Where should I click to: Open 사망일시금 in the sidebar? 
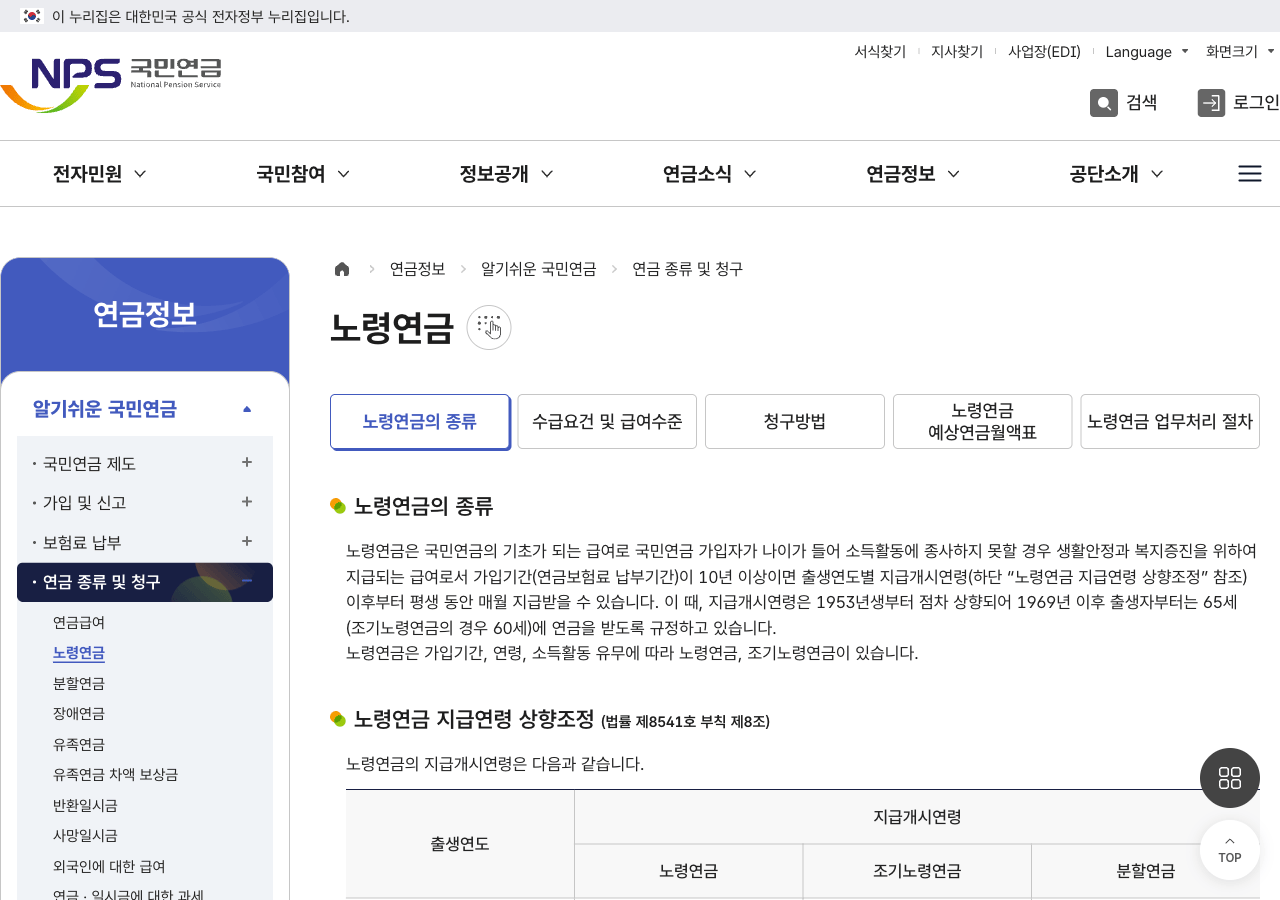click(x=85, y=835)
